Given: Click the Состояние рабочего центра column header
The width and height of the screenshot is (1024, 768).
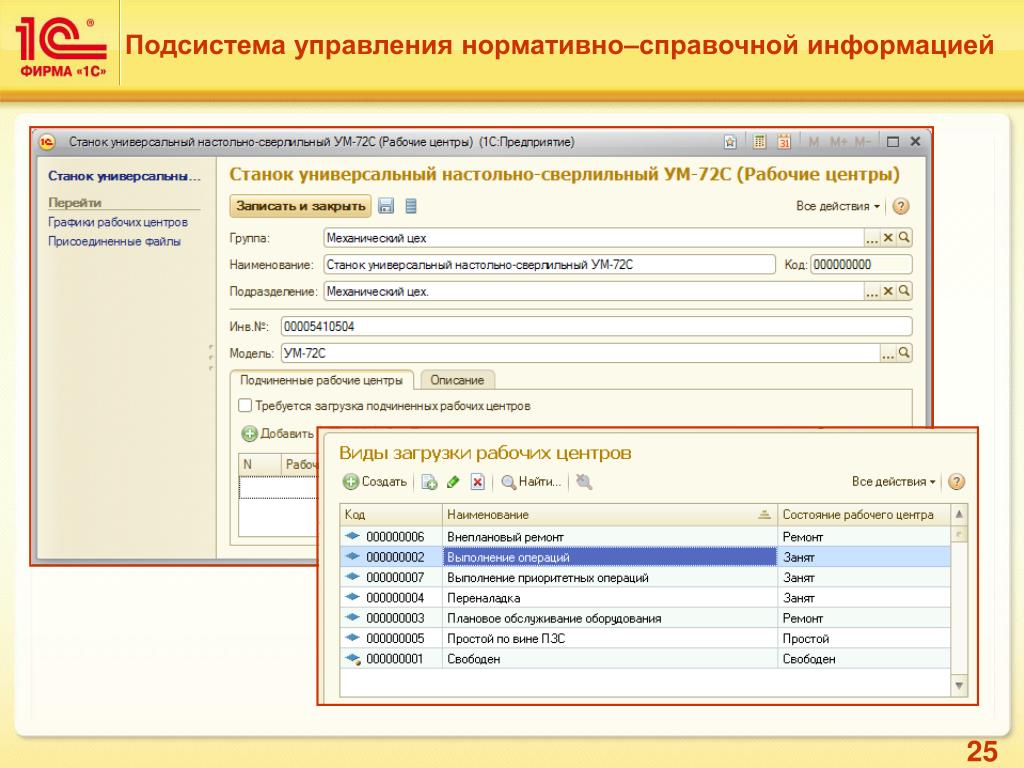Looking at the screenshot, I should [x=863, y=515].
